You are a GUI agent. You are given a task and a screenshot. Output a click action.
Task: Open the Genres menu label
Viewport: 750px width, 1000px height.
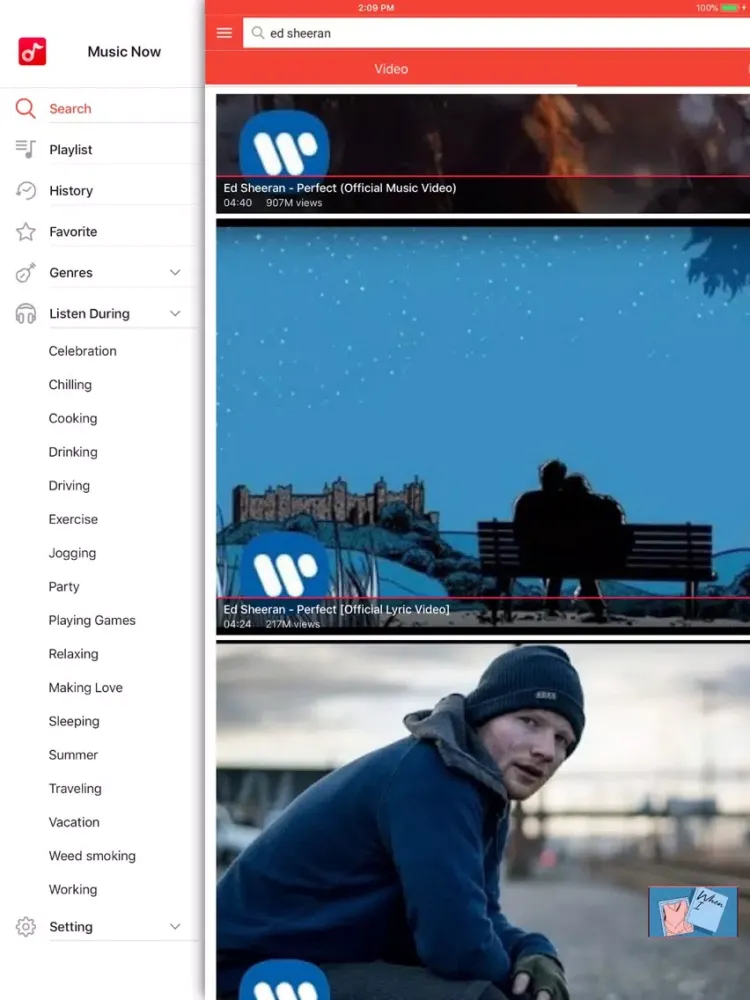71,272
